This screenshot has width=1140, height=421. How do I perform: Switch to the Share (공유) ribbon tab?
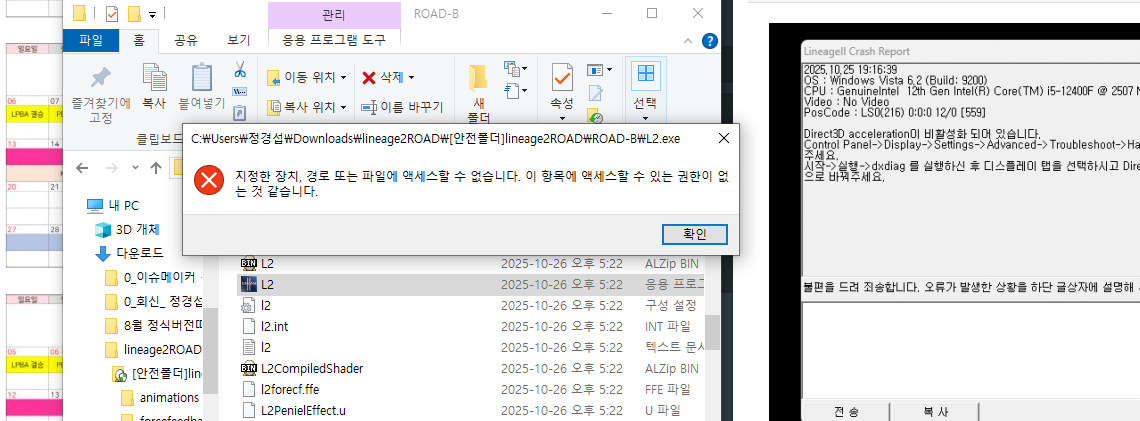(x=186, y=41)
